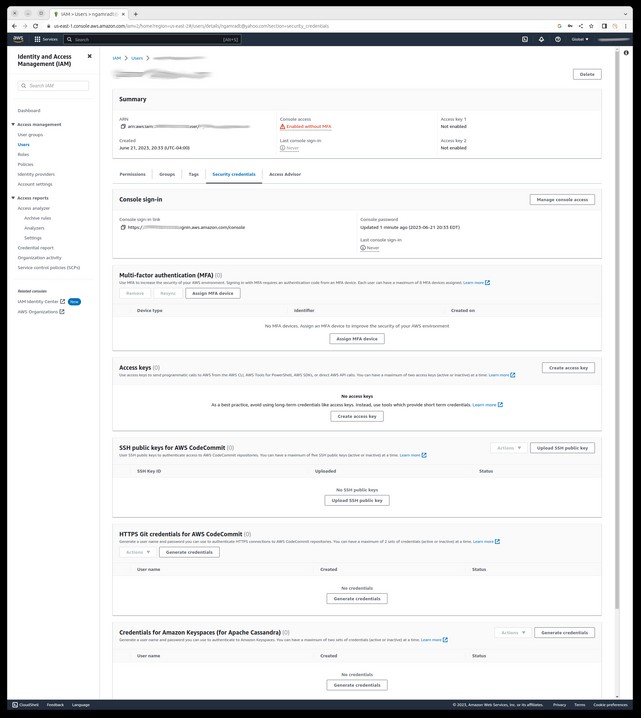Open the Global region dropdown
641x718 pixels.
point(580,39)
